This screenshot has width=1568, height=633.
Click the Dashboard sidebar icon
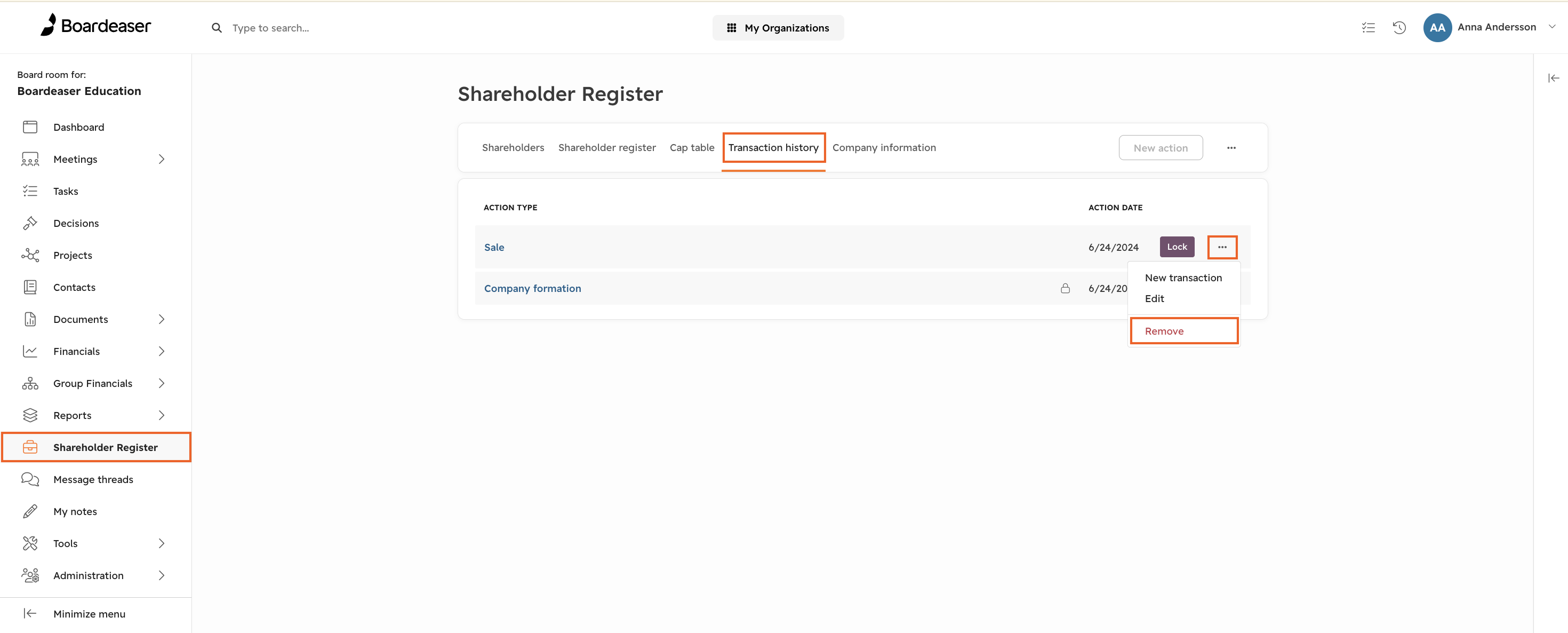point(30,126)
